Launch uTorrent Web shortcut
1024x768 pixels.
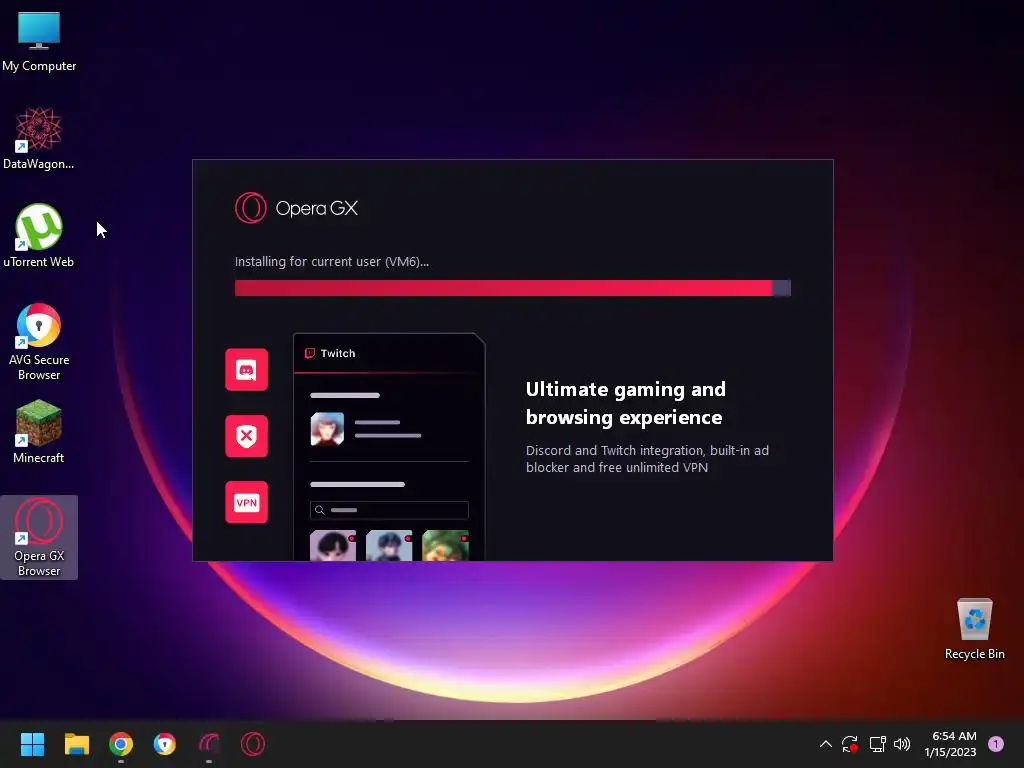click(39, 236)
